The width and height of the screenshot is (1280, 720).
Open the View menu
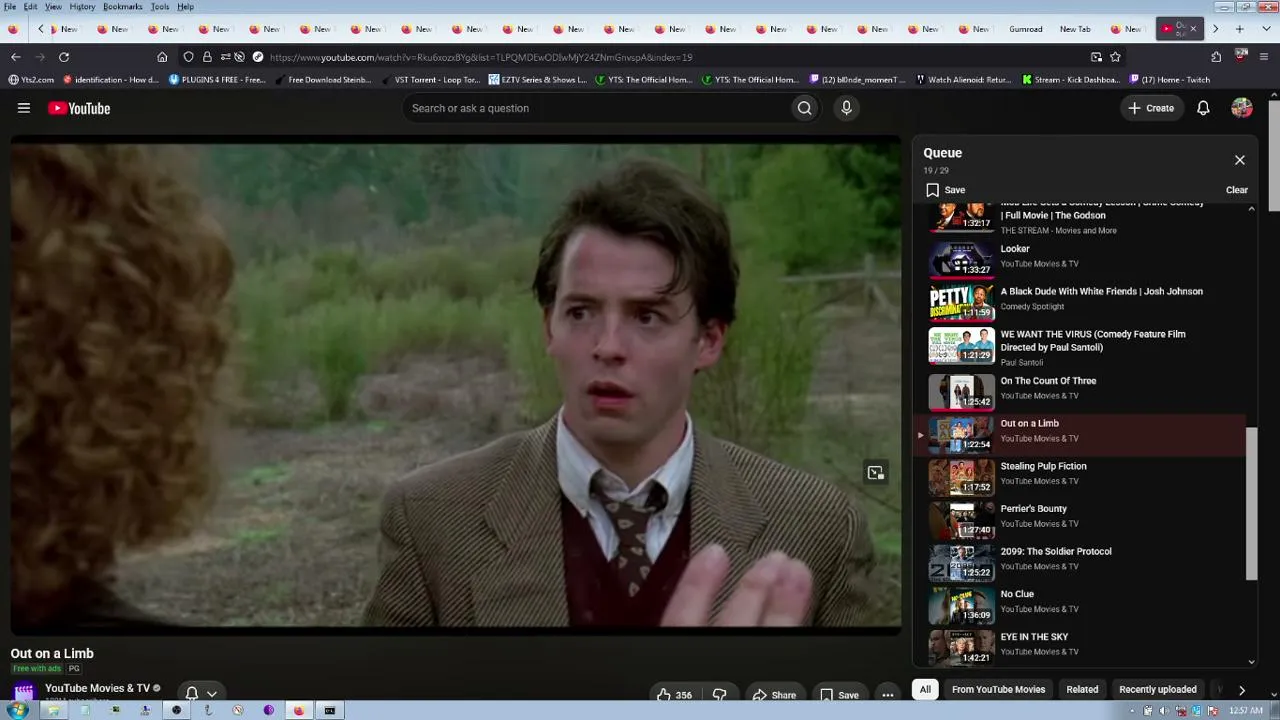click(53, 7)
